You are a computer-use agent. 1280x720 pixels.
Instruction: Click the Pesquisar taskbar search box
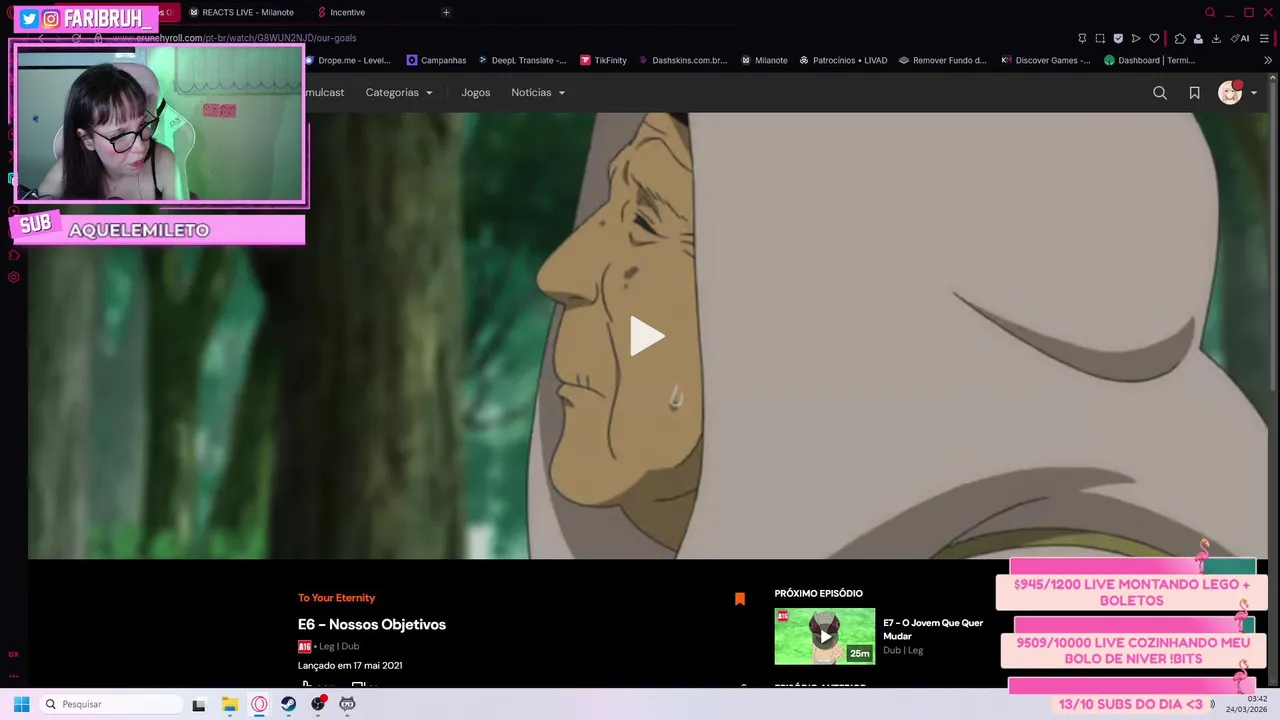coord(110,704)
